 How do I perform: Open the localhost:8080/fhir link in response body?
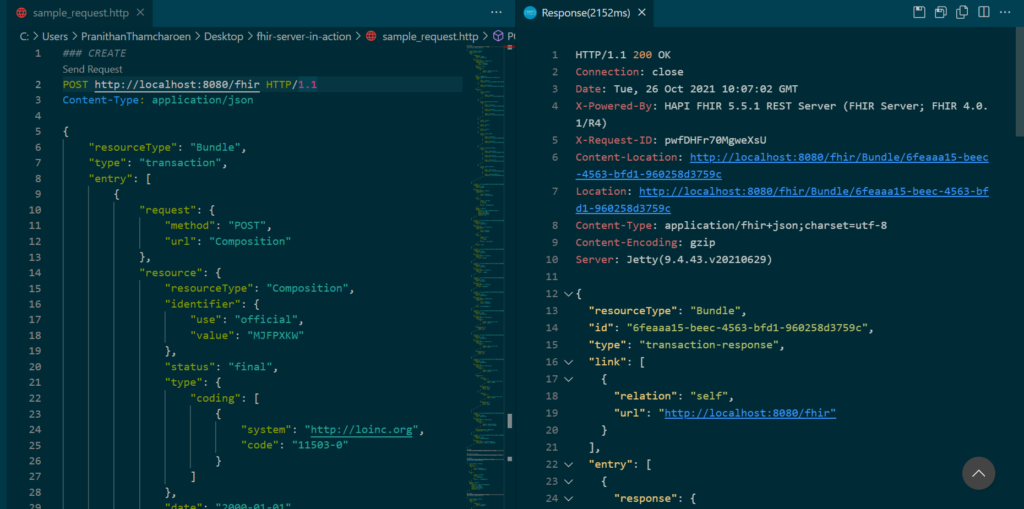[750, 413]
